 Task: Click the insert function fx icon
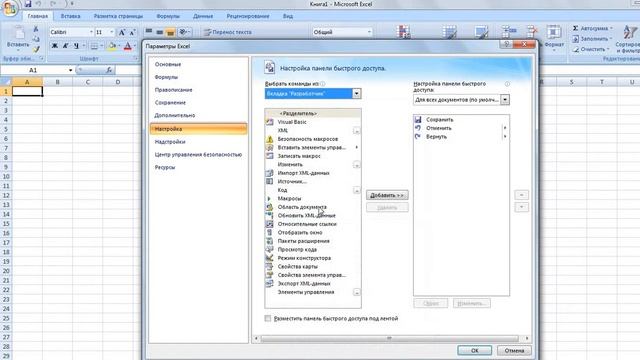109,70
